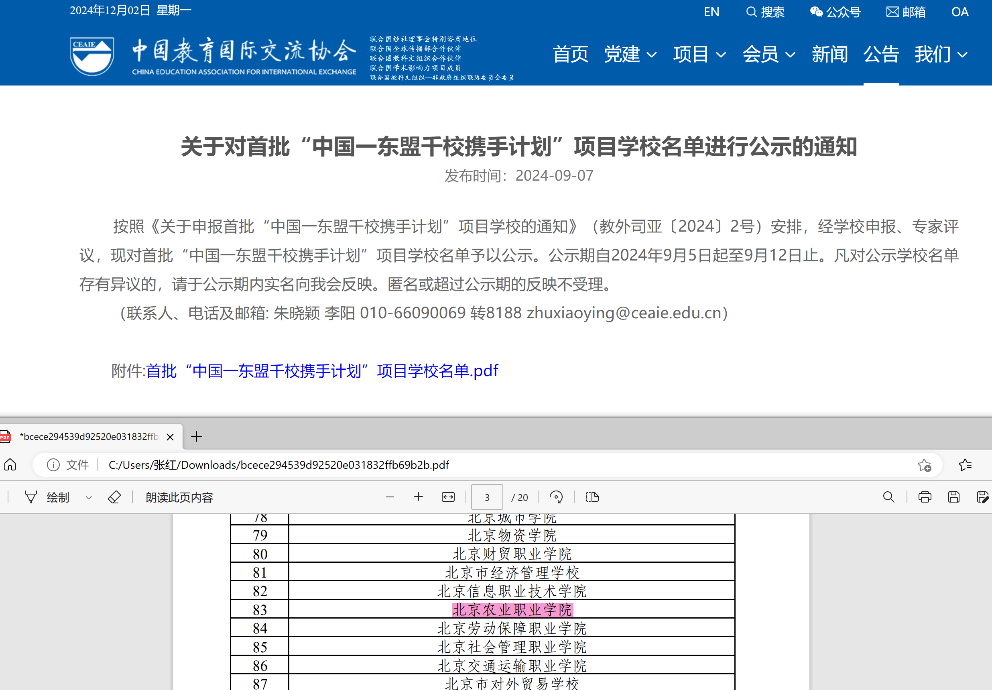Click the fit-to-width icon
The width and height of the screenshot is (992, 690).
pos(448,497)
